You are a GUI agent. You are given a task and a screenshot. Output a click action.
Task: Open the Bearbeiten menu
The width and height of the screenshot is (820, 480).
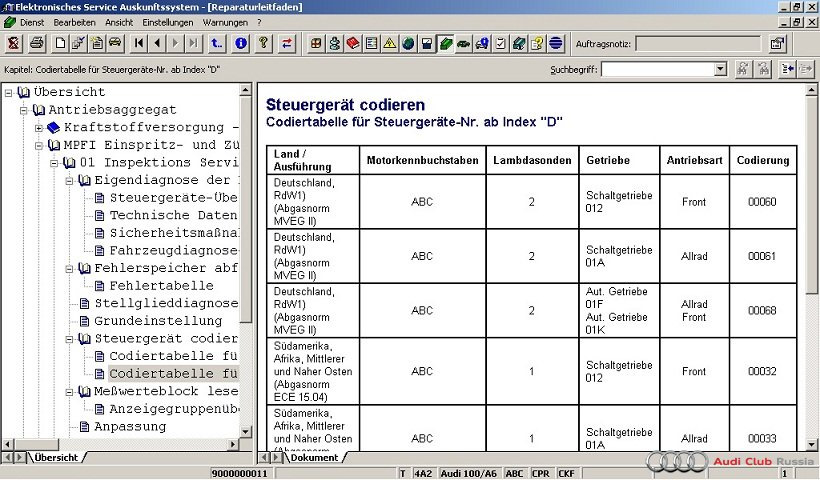click(74, 22)
